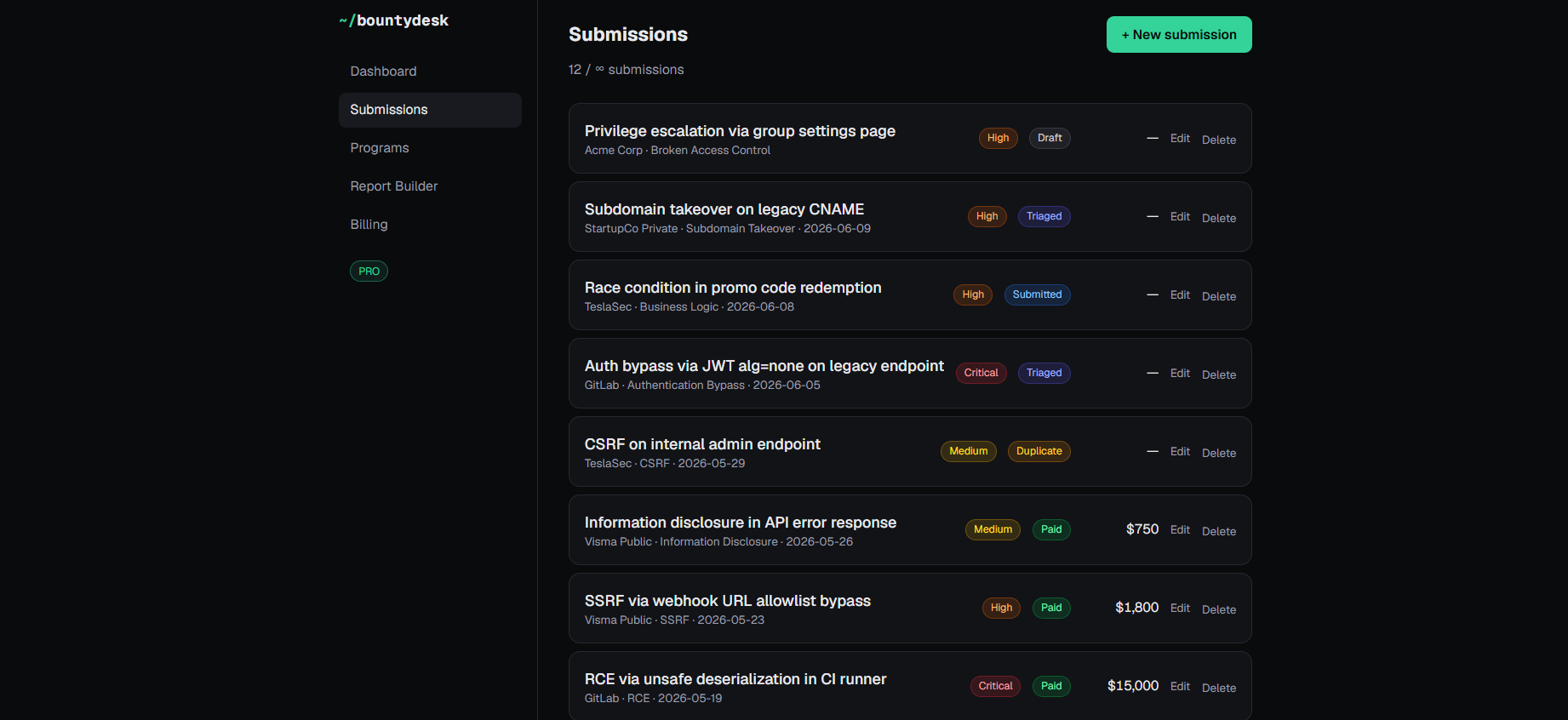Click Medium badge on CSRF row
Image resolution: width=1568 pixels, height=720 pixels.
[969, 451]
